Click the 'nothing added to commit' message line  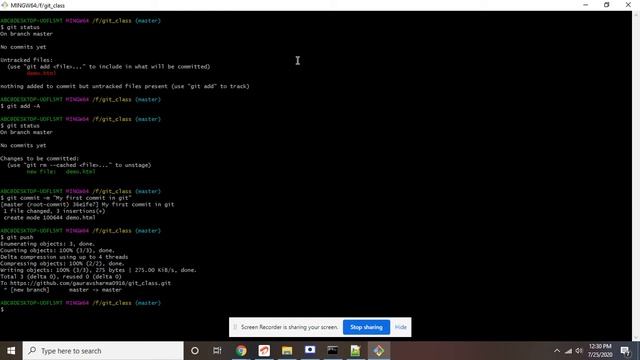tap(125, 86)
